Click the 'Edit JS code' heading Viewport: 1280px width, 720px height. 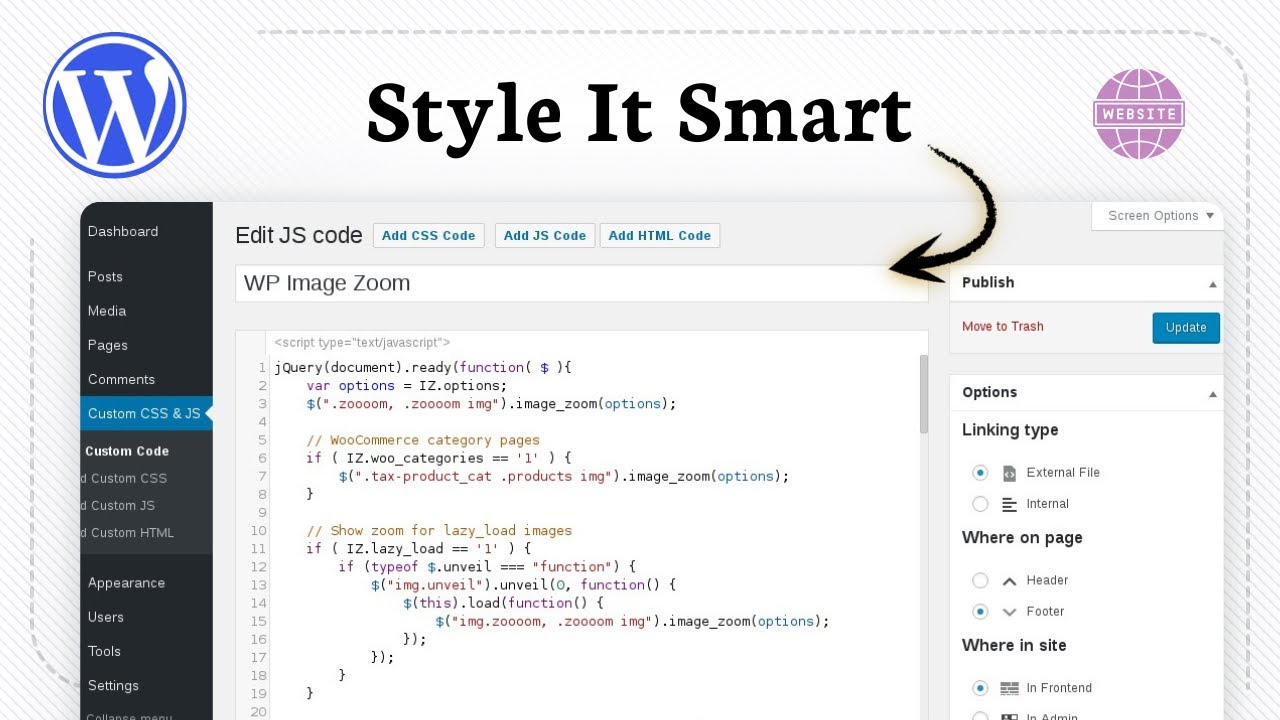click(x=299, y=236)
